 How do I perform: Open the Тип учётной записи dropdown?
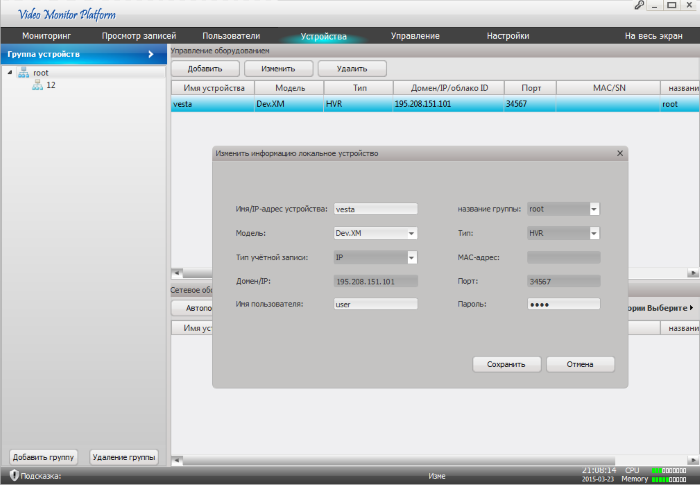[411, 257]
